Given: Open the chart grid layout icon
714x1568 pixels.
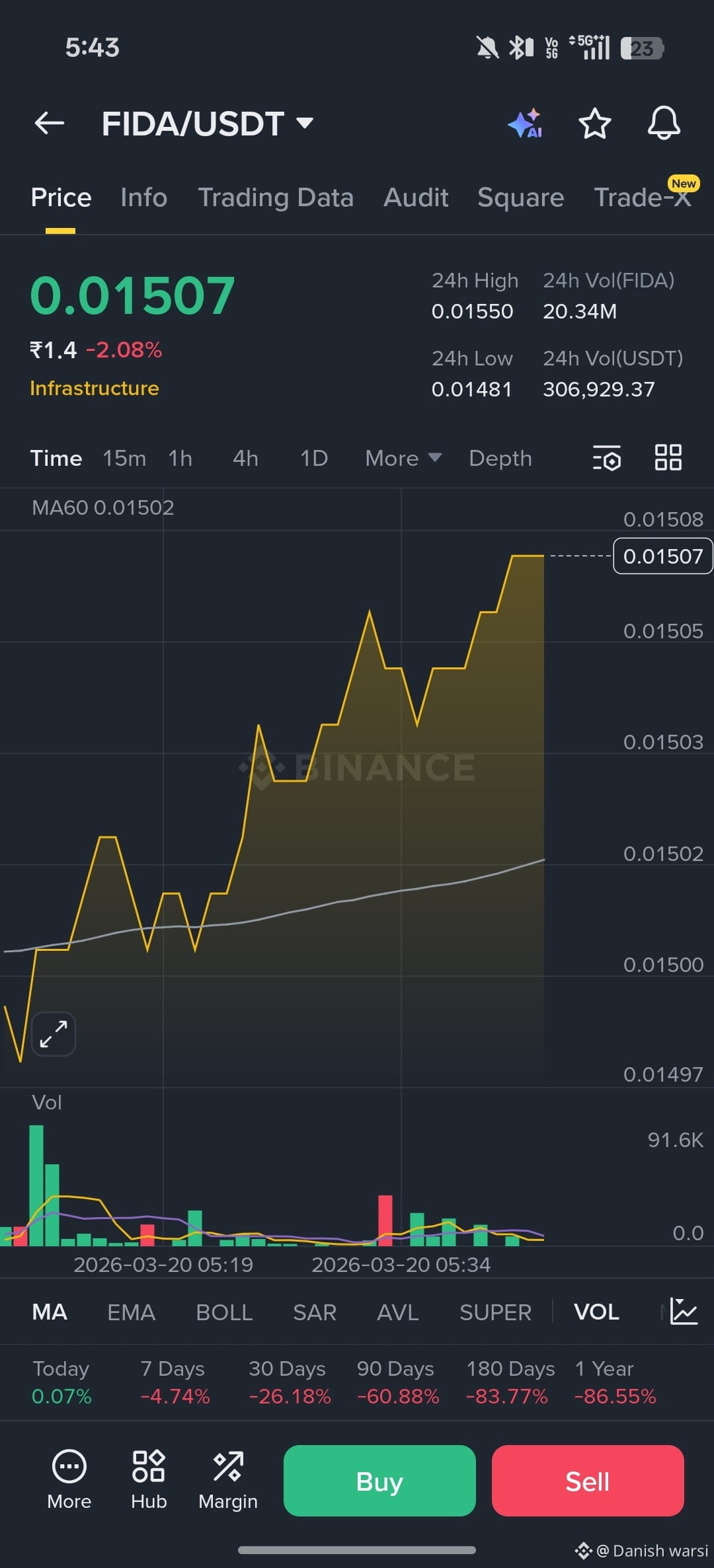Looking at the screenshot, I should click(668, 457).
